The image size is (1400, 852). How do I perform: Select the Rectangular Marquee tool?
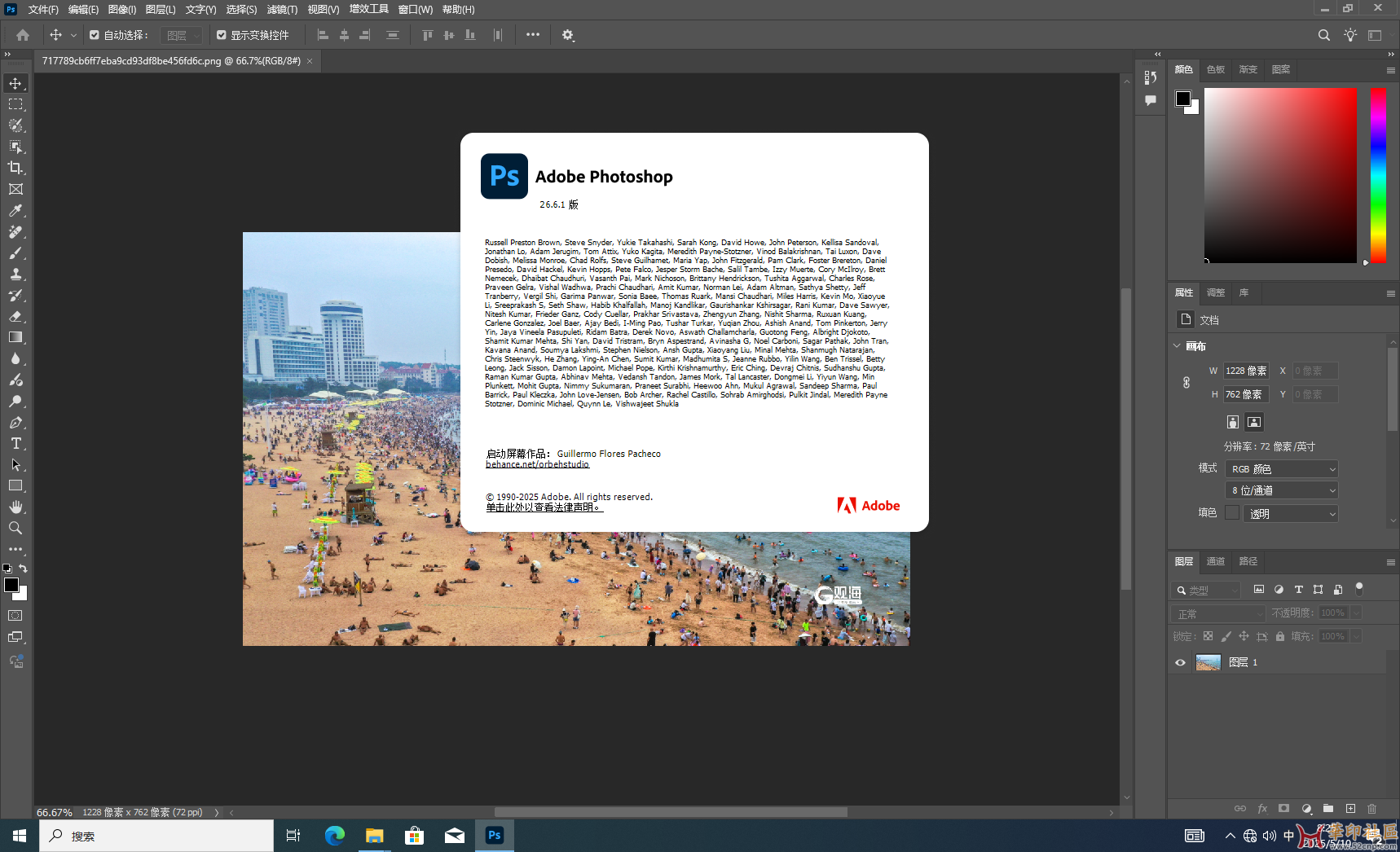pos(15,104)
